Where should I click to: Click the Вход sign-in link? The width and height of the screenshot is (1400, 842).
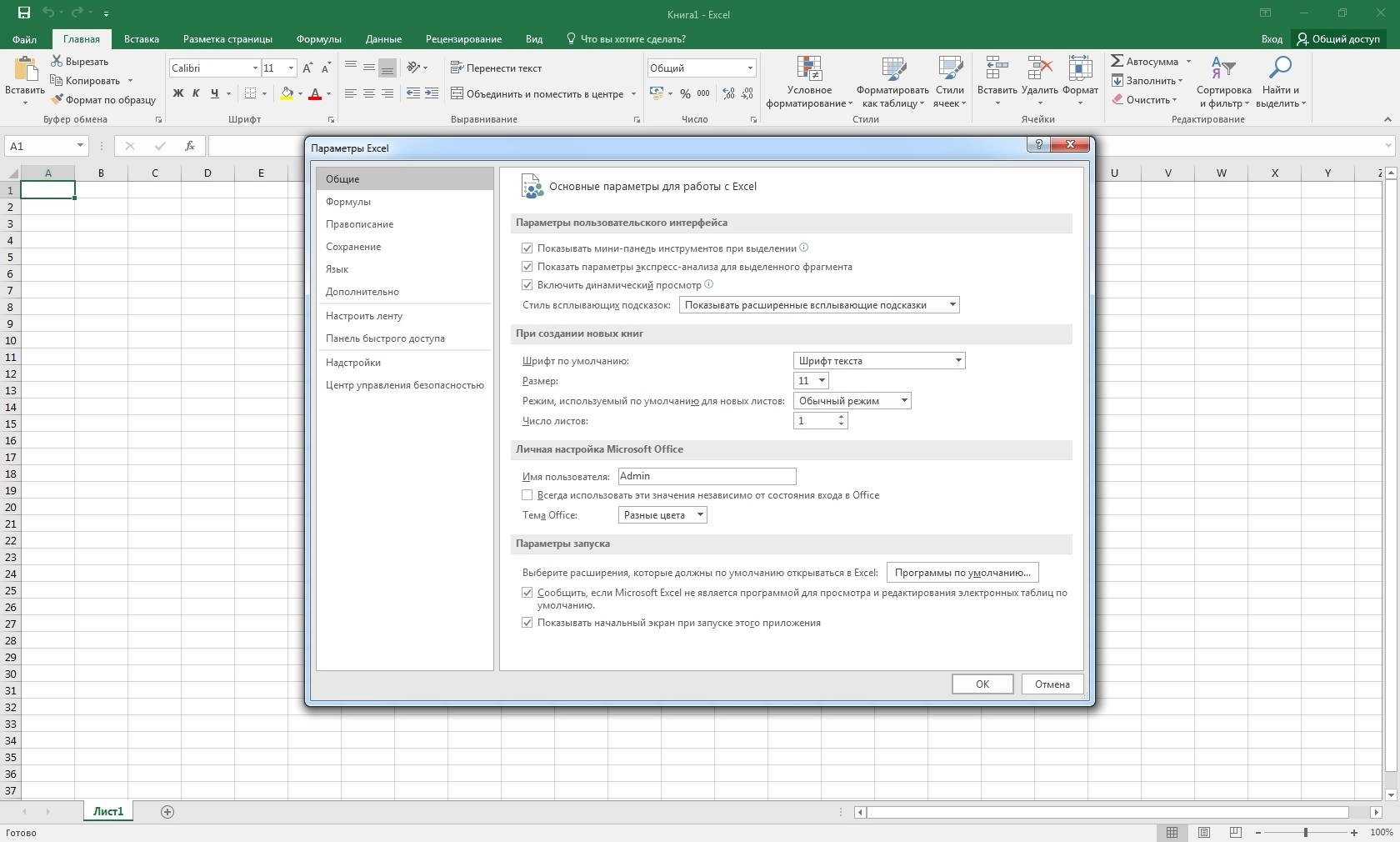(x=1272, y=38)
